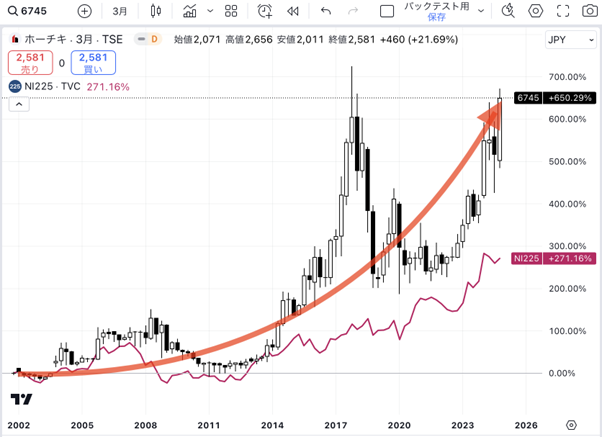Start bar replay mode

293,11
